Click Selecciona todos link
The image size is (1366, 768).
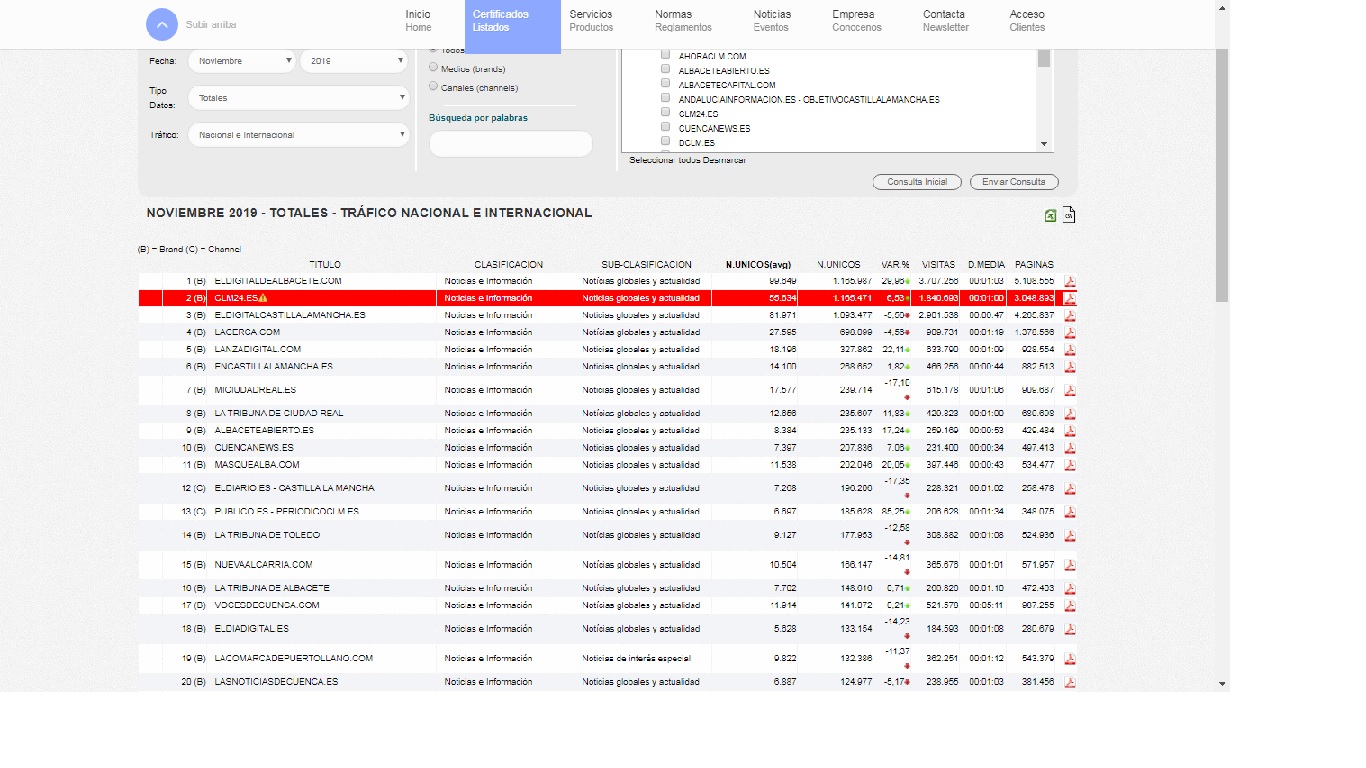click(665, 160)
